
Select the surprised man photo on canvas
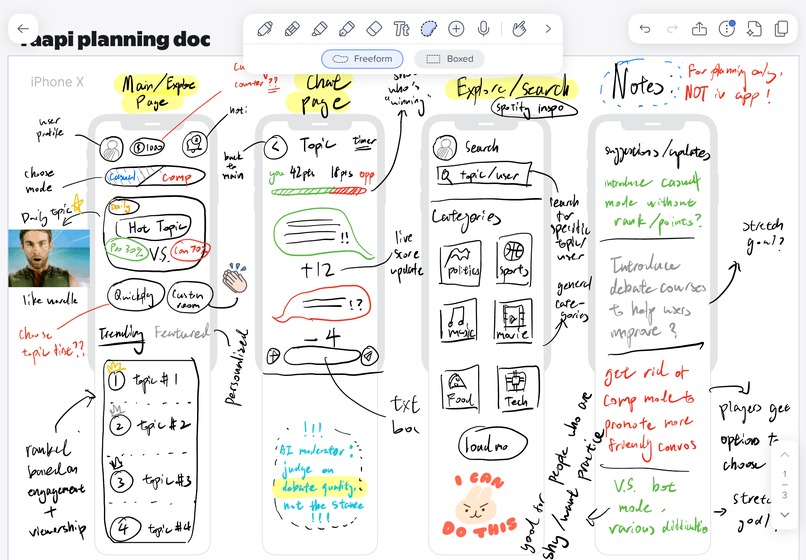point(49,258)
